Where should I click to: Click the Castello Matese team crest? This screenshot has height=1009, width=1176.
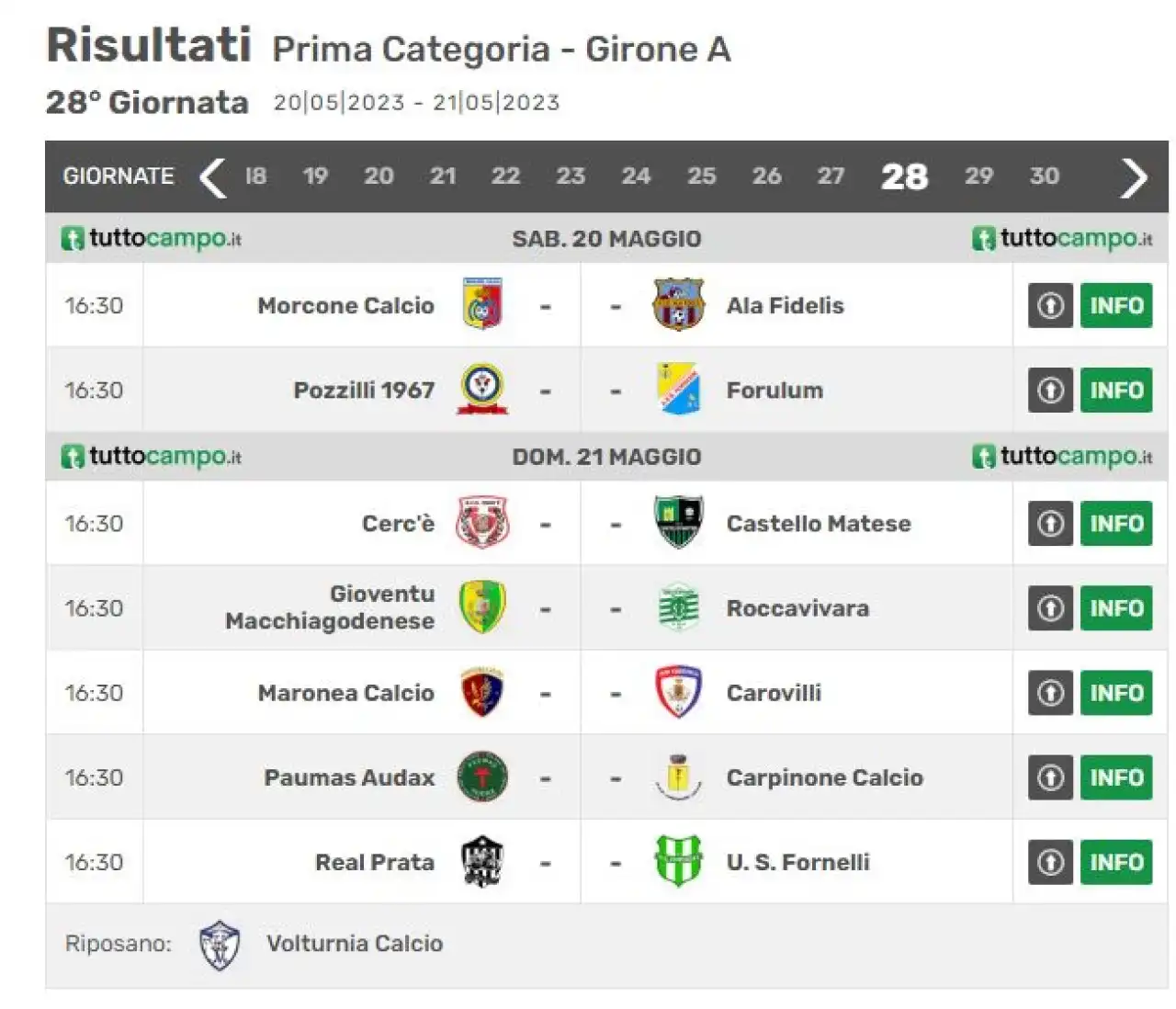[x=678, y=523]
